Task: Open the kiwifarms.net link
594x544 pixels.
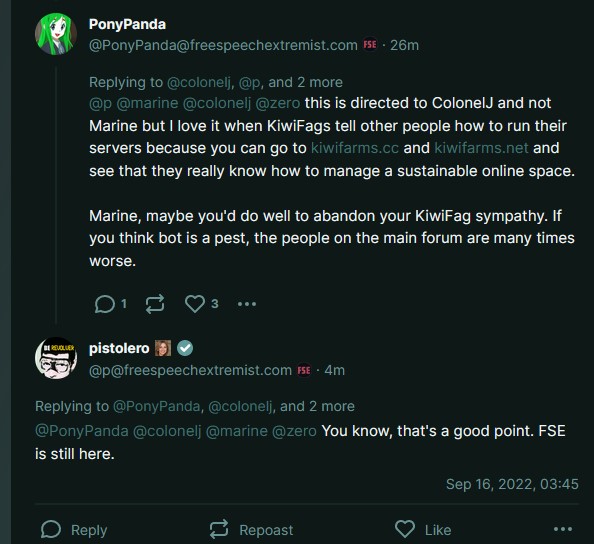Action: click(481, 148)
